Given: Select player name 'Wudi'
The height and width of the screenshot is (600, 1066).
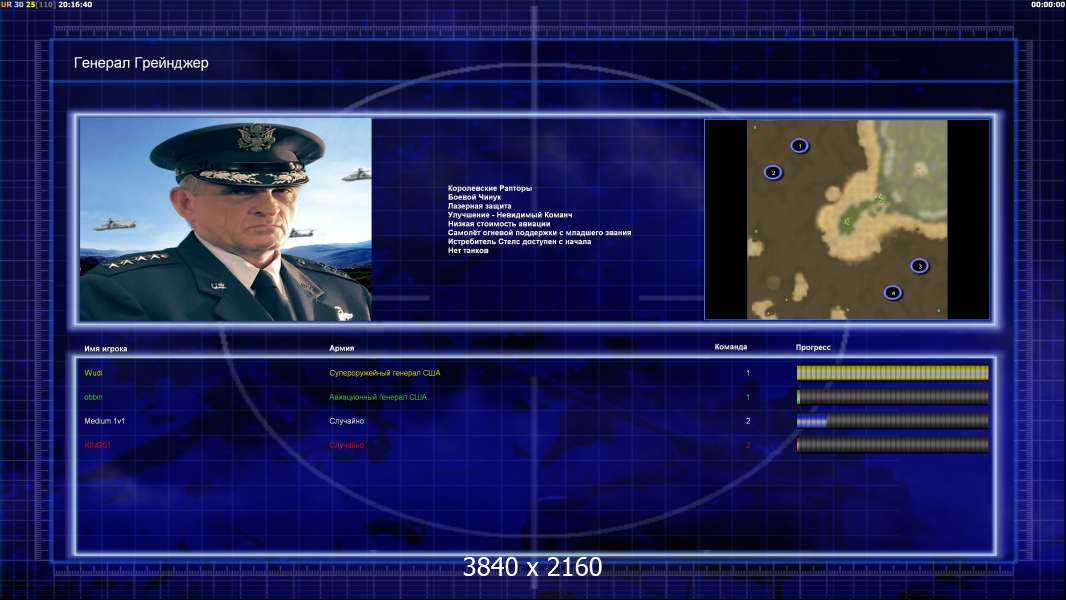Looking at the screenshot, I should pyautogui.click(x=93, y=373).
